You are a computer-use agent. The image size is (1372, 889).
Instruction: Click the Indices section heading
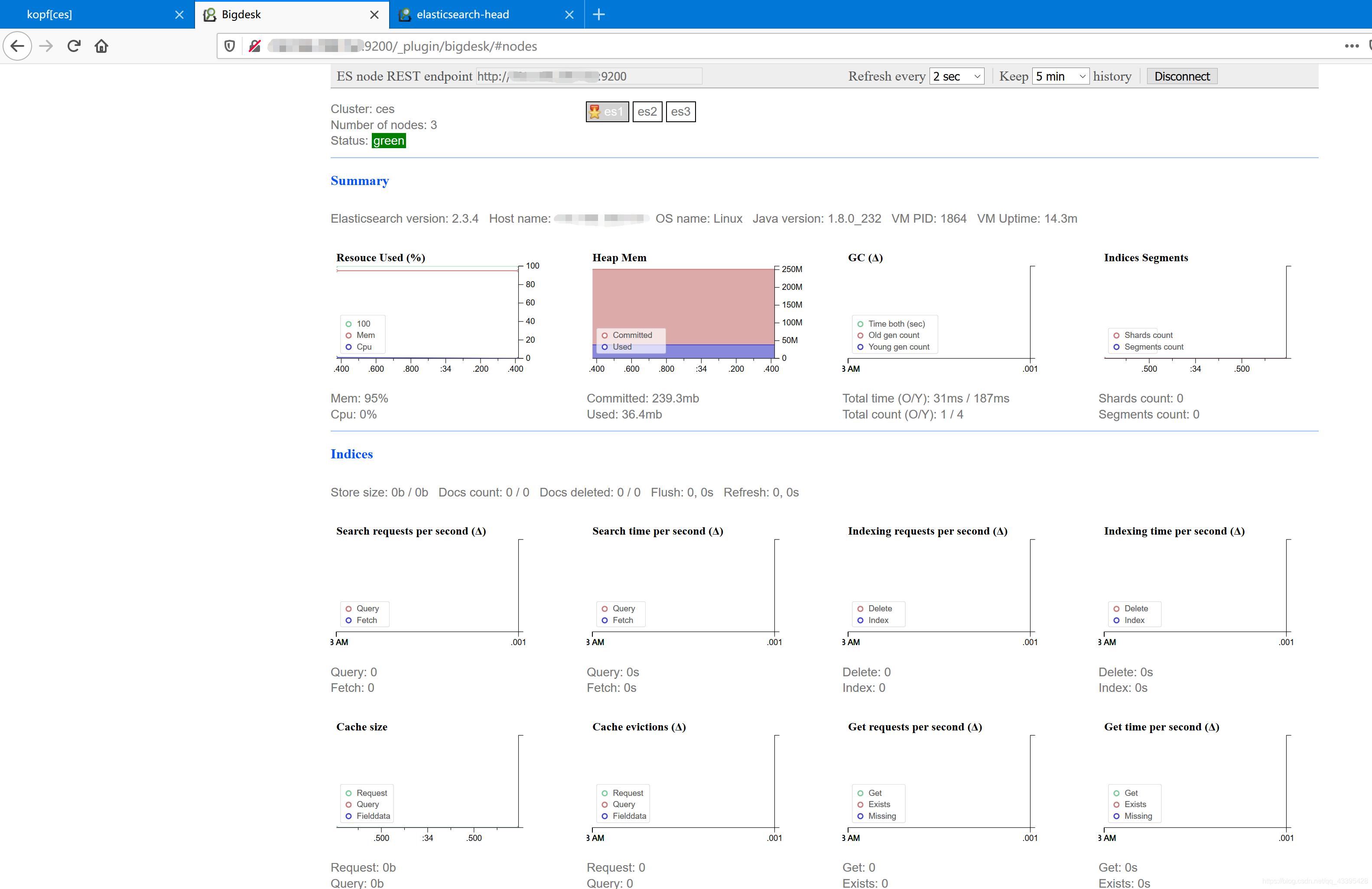tap(351, 454)
